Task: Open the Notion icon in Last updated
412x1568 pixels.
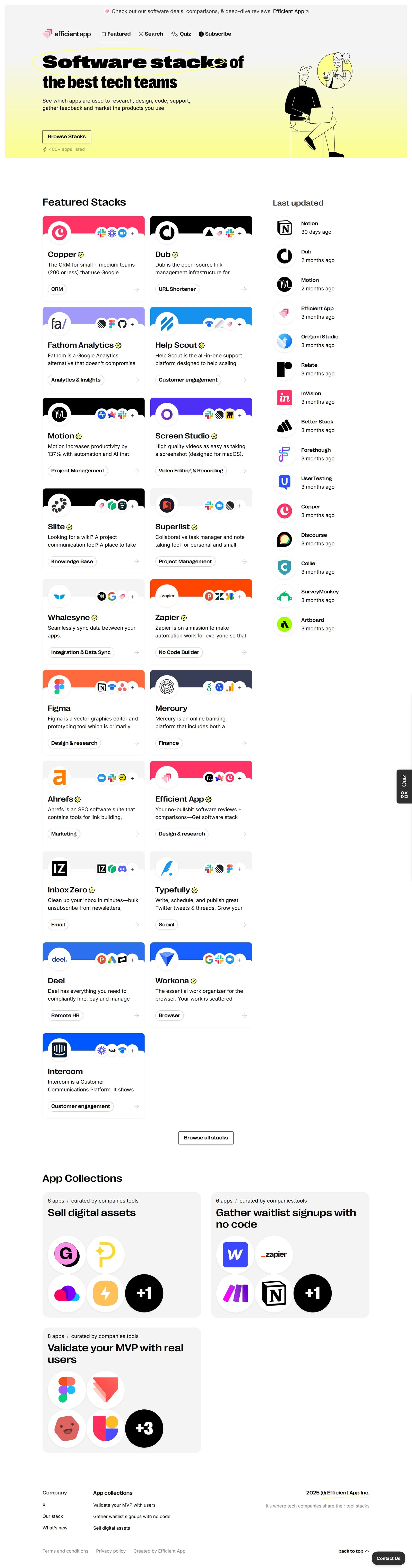Action: tap(284, 228)
